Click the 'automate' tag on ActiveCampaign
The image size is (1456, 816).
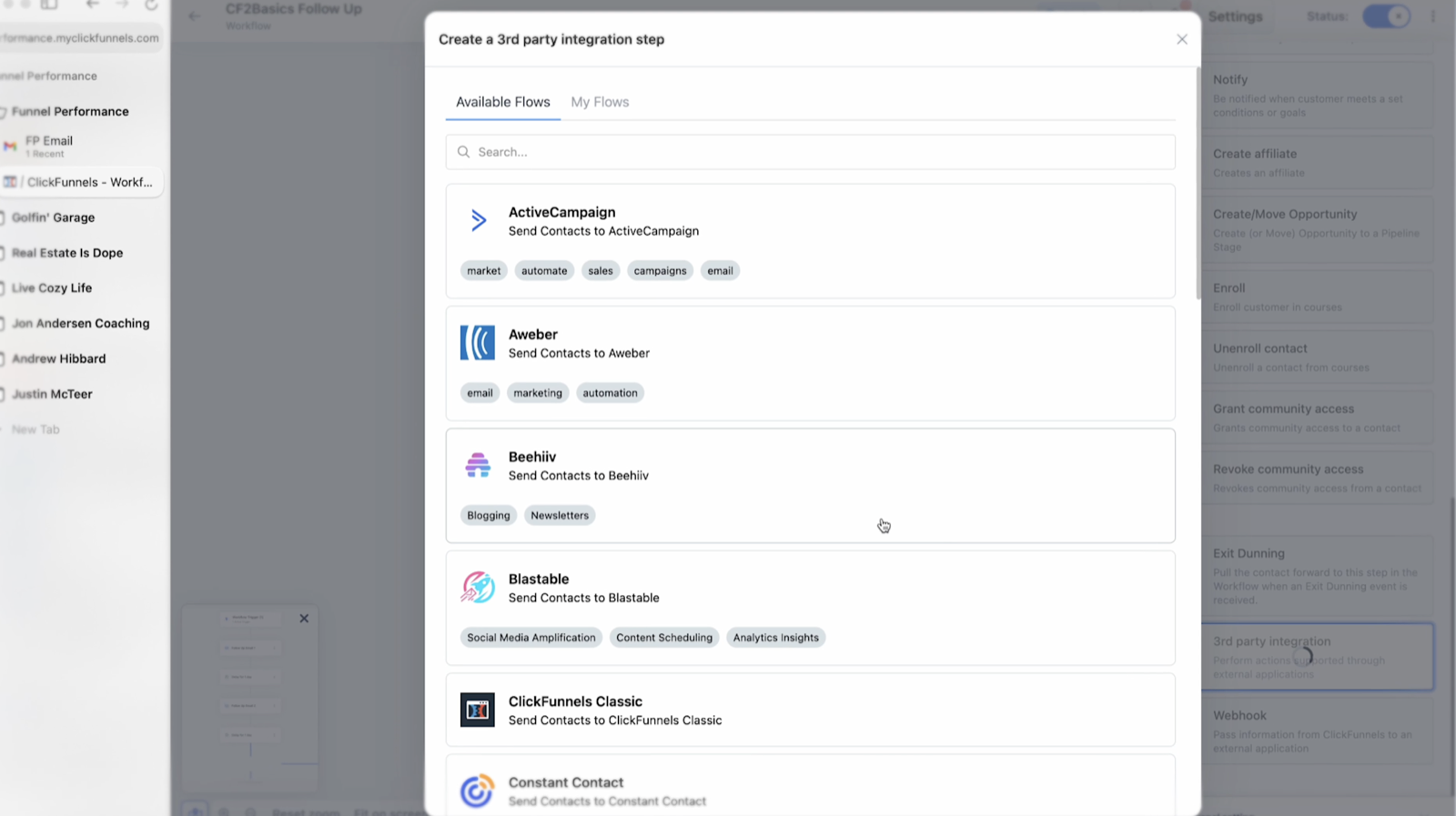point(544,270)
